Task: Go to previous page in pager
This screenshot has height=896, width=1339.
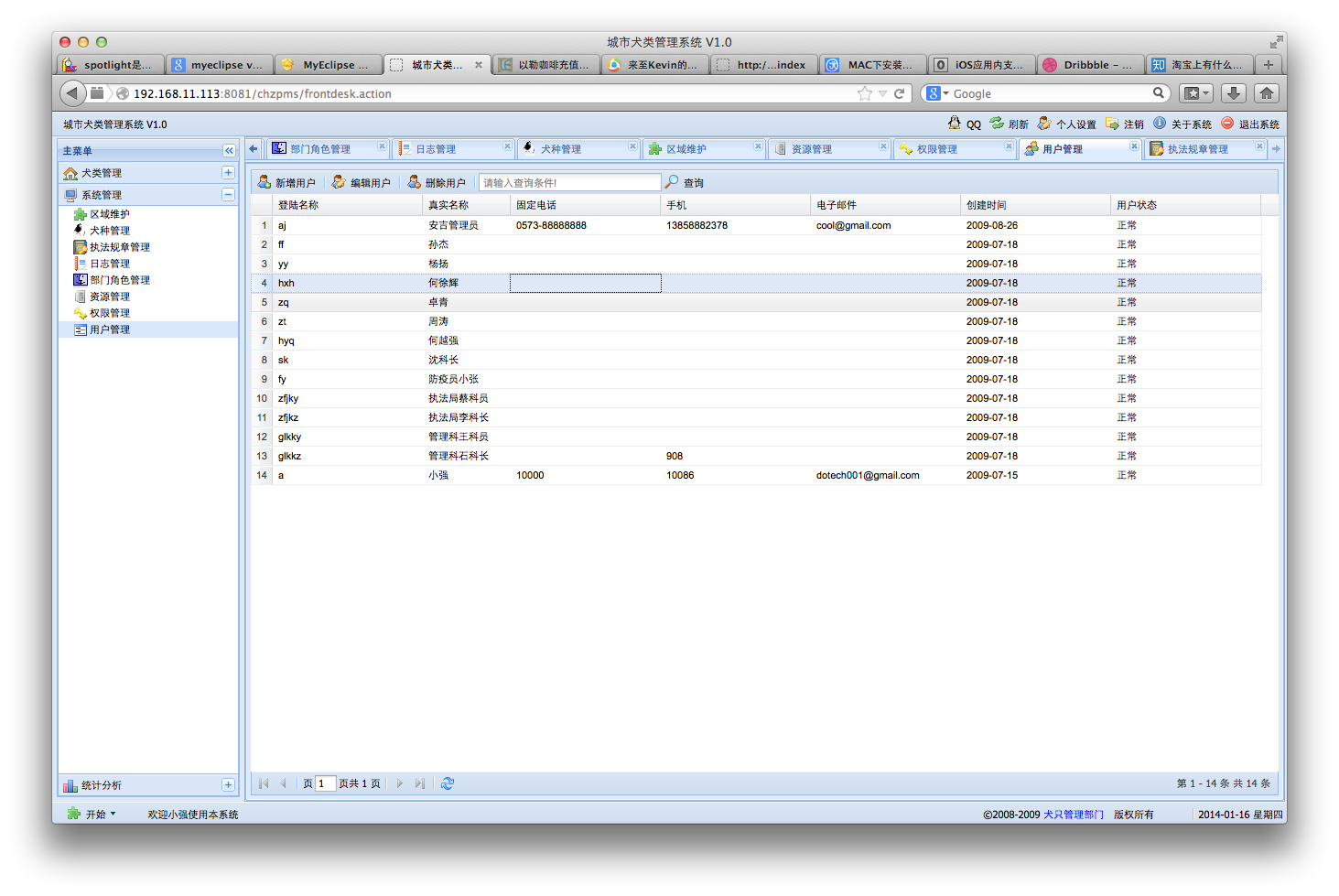Action: click(283, 783)
